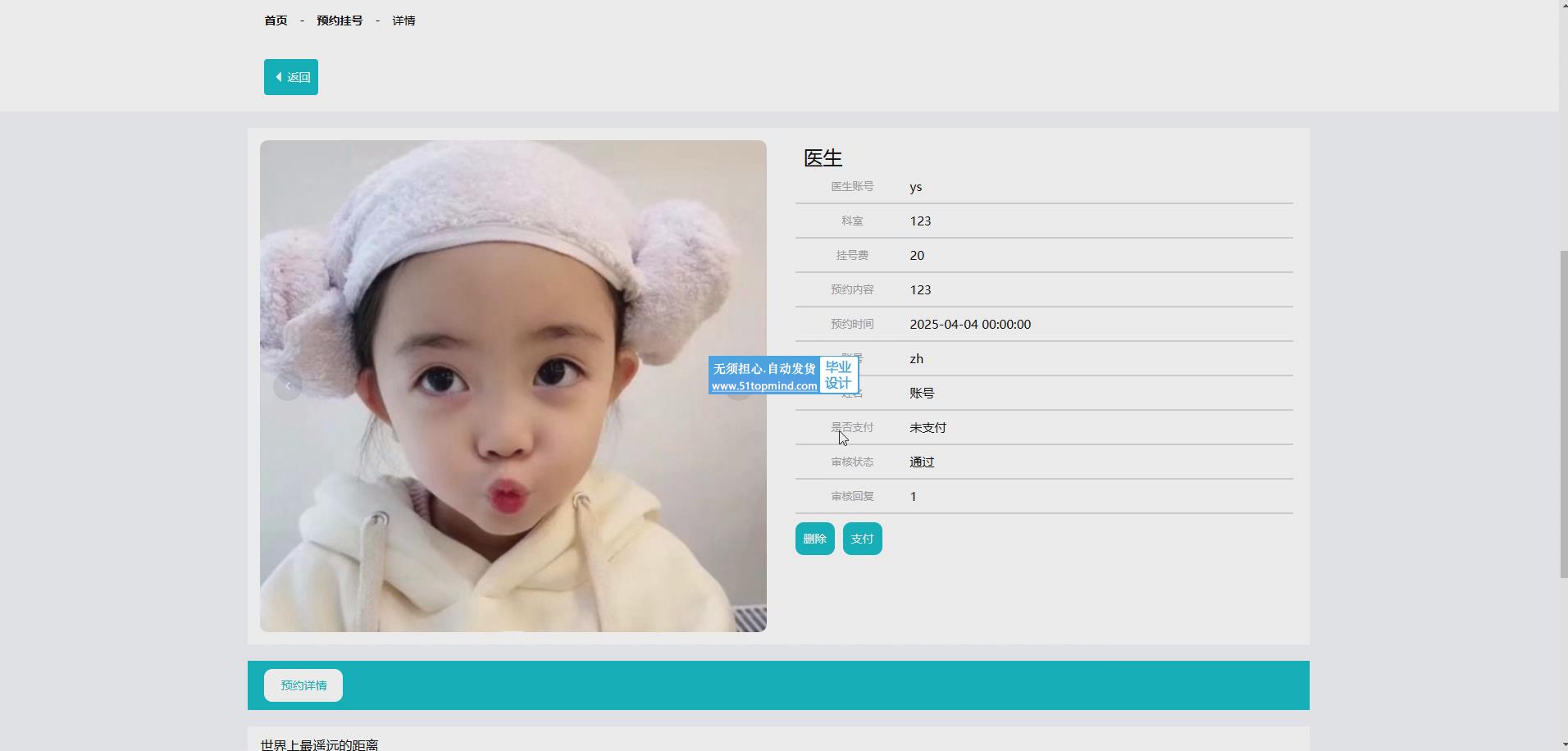The height and width of the screenshot is (751, 1568).
Task: Click the 通过 review status value
Action: pyautogui.click(x=922, y=462)
